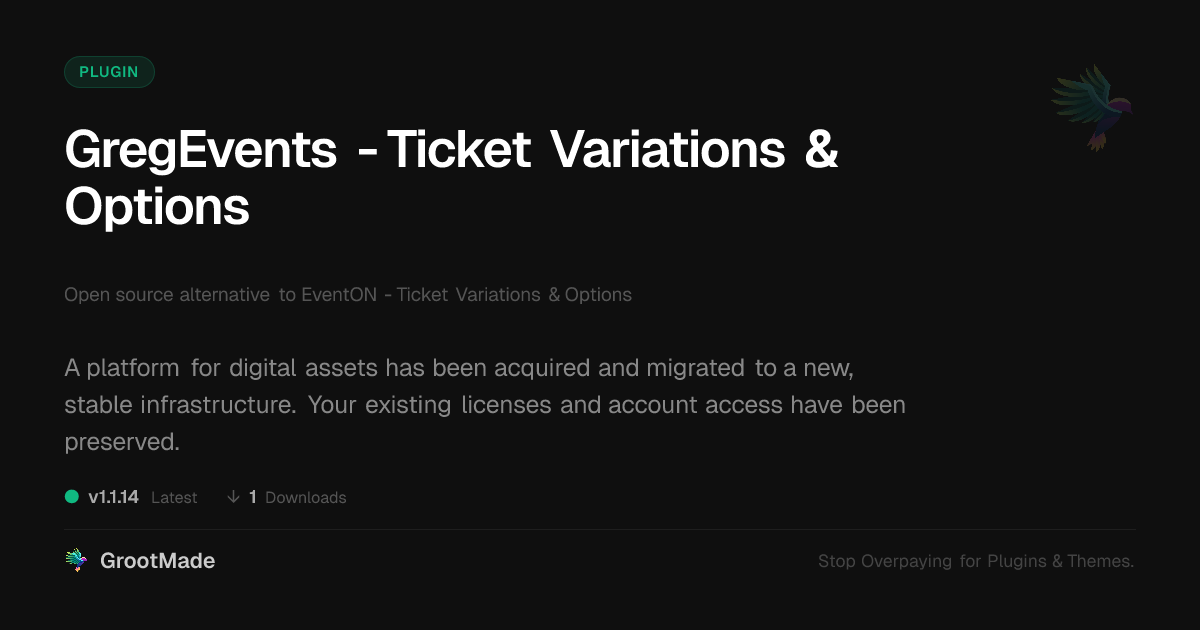Image resolution: width=1200 pixels, height=630 pixels.
Task: Click version number v1.1.14
Action: 113,497
